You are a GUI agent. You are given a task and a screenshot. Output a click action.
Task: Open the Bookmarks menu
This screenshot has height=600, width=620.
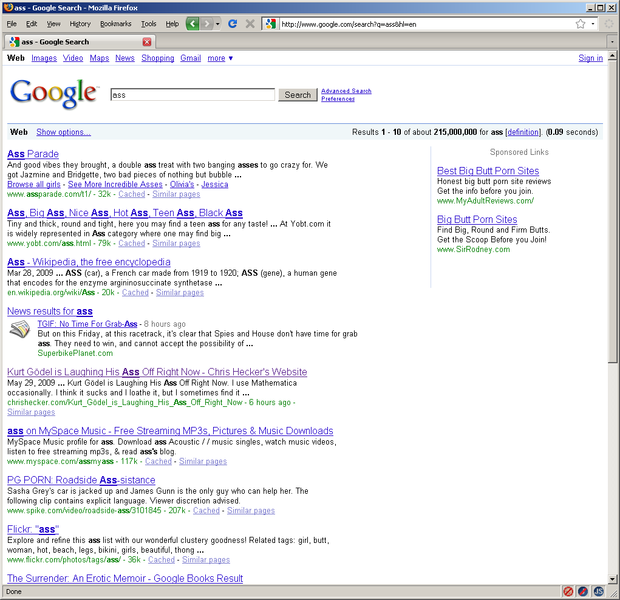pyautogui.click(x=115, y=23)
